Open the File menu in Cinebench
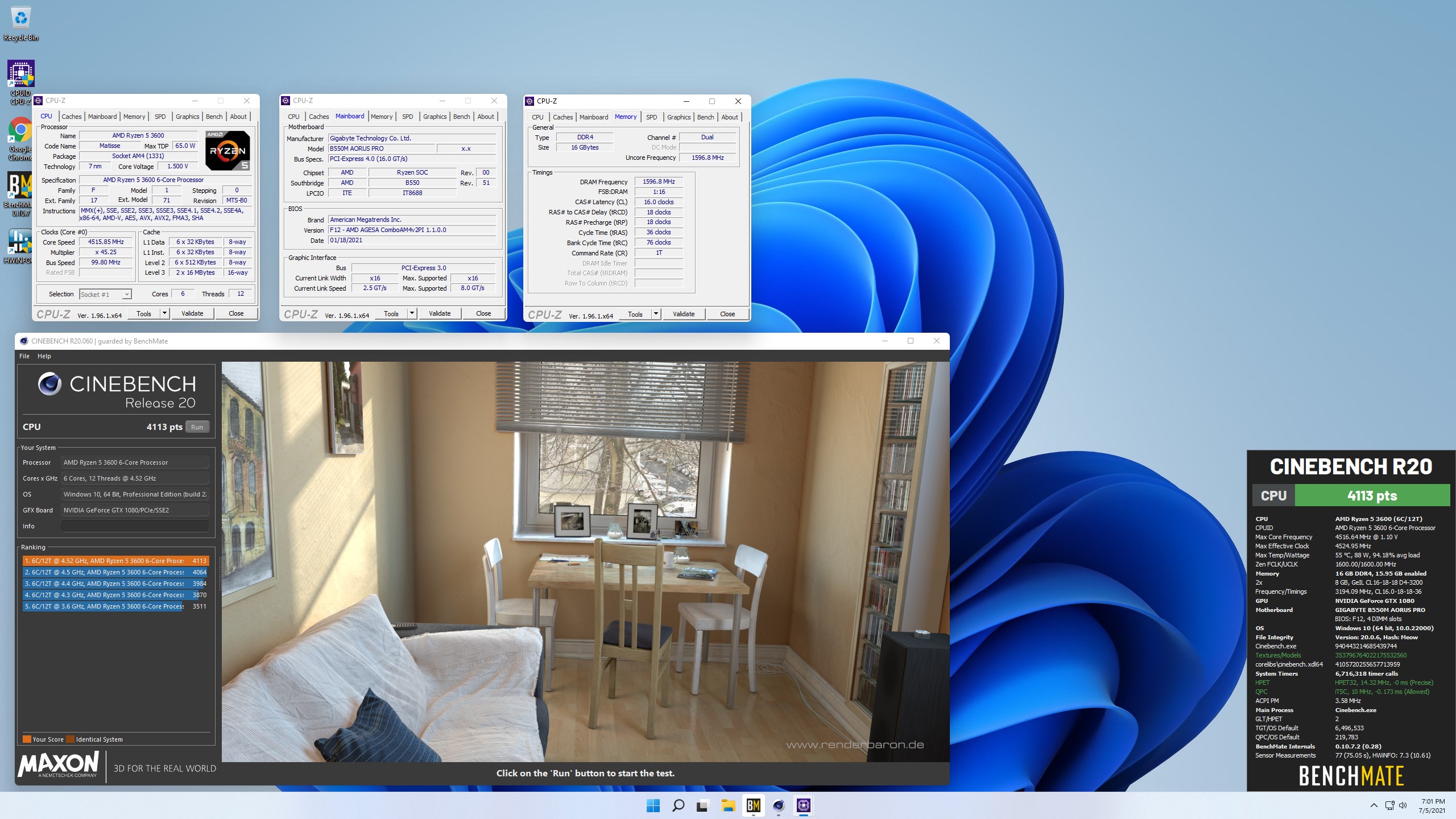 (24, 356)
